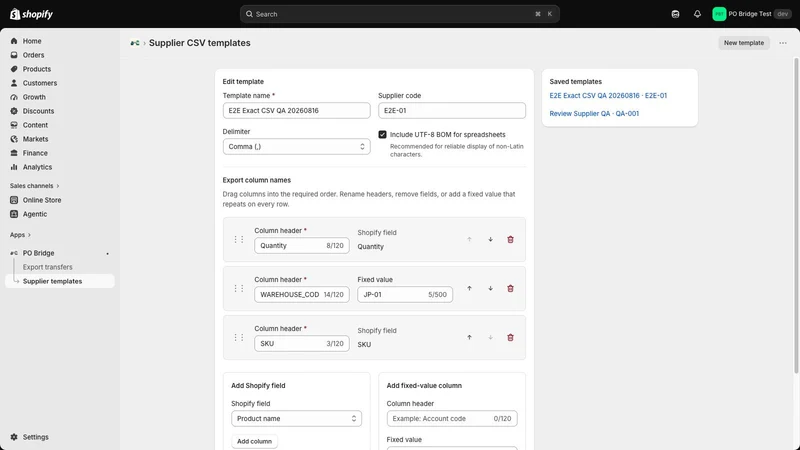Expand Sales channels section

tap(34, 186)
